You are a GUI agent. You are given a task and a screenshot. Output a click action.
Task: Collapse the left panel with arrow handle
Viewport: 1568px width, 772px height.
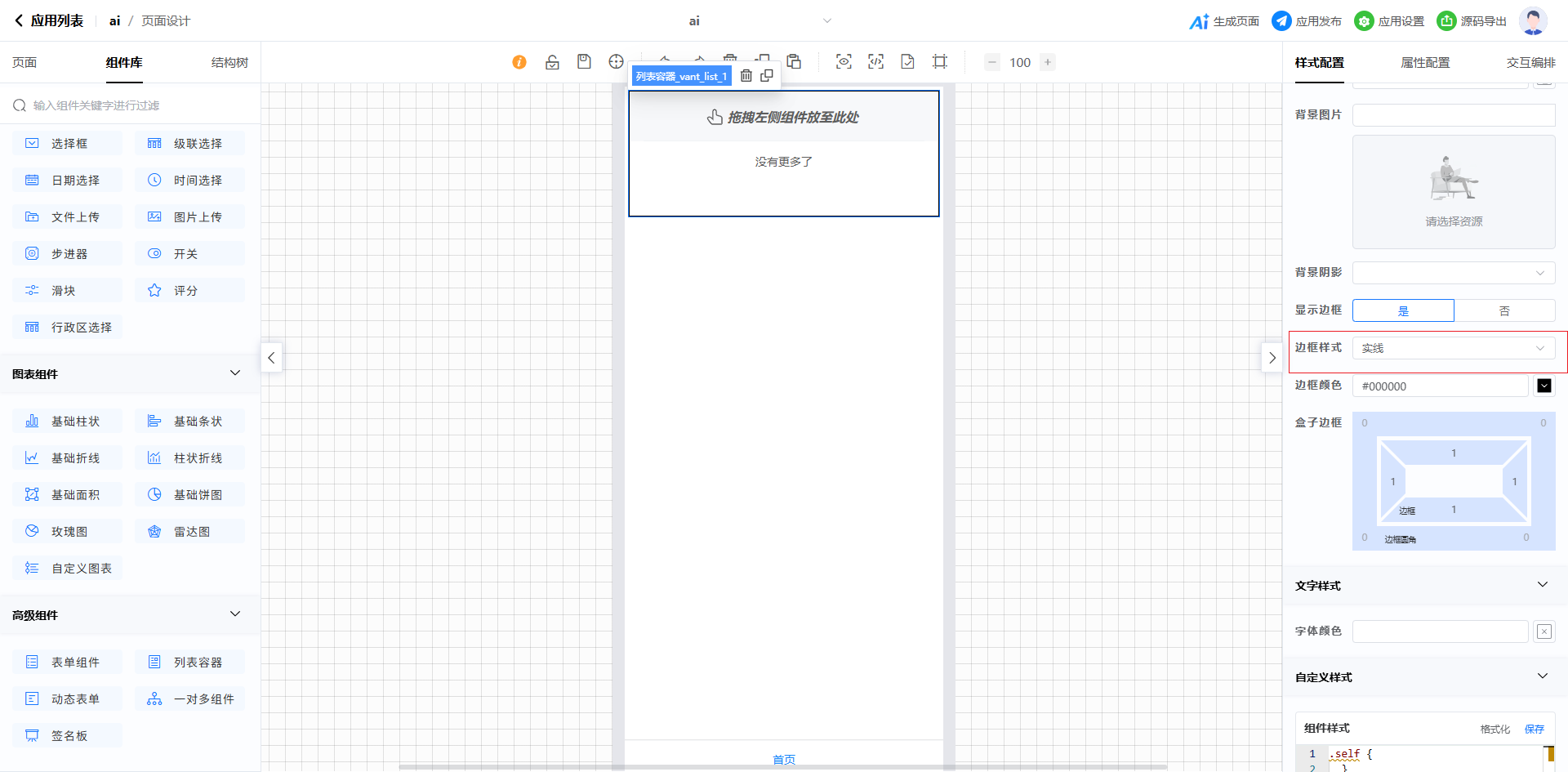tap(271, 358)
